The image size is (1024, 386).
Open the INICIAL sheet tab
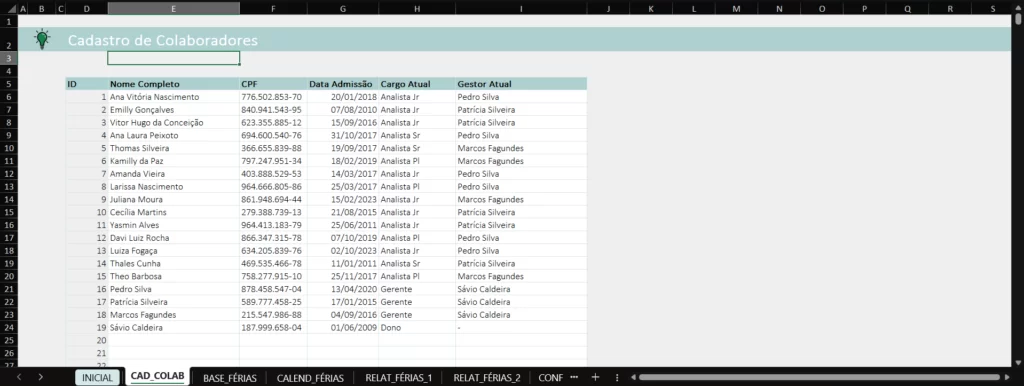tap(97, 378)
